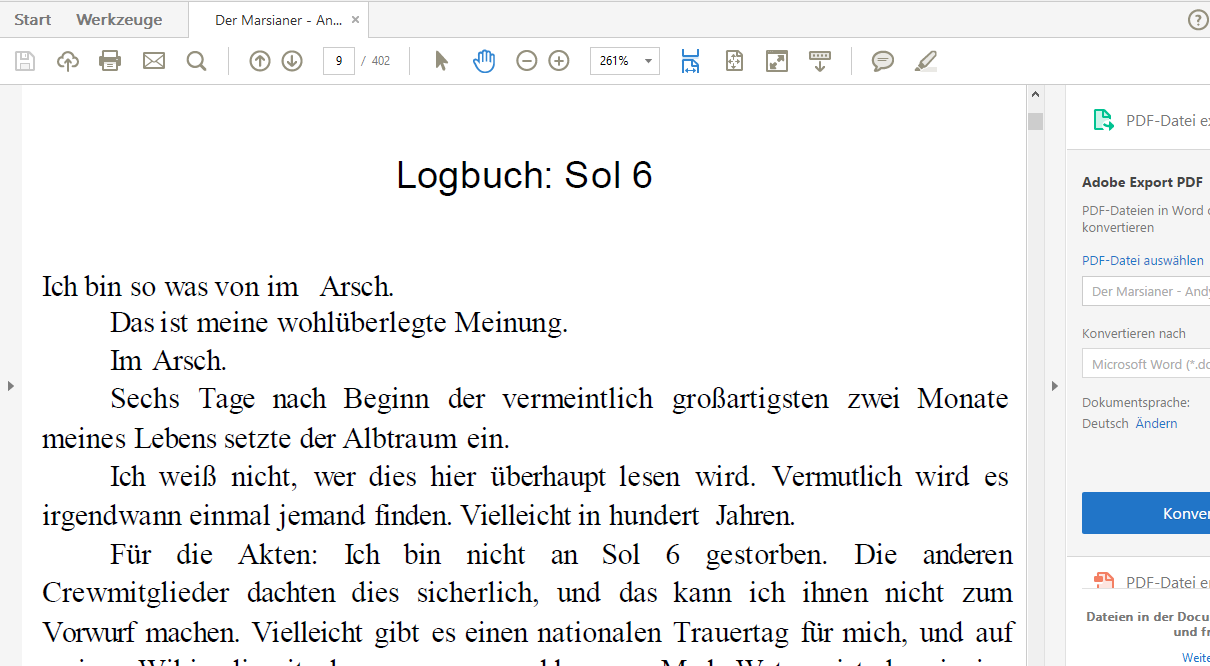Image resolution: width=1210 pixels, height=666 pixels.
Task: Open the Help question mark icon
Action: point(1197,19)
